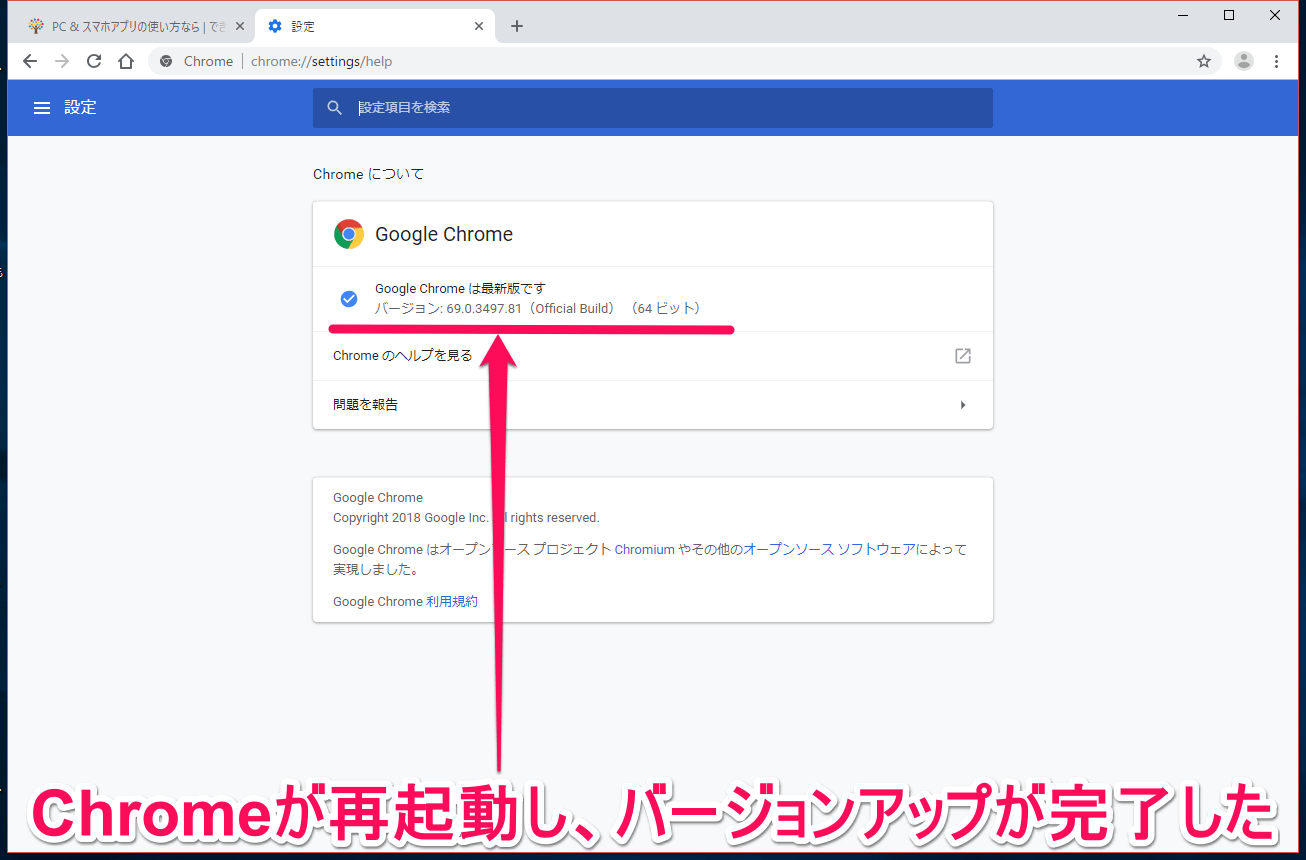Open the Chromium project link

(645, 549)
